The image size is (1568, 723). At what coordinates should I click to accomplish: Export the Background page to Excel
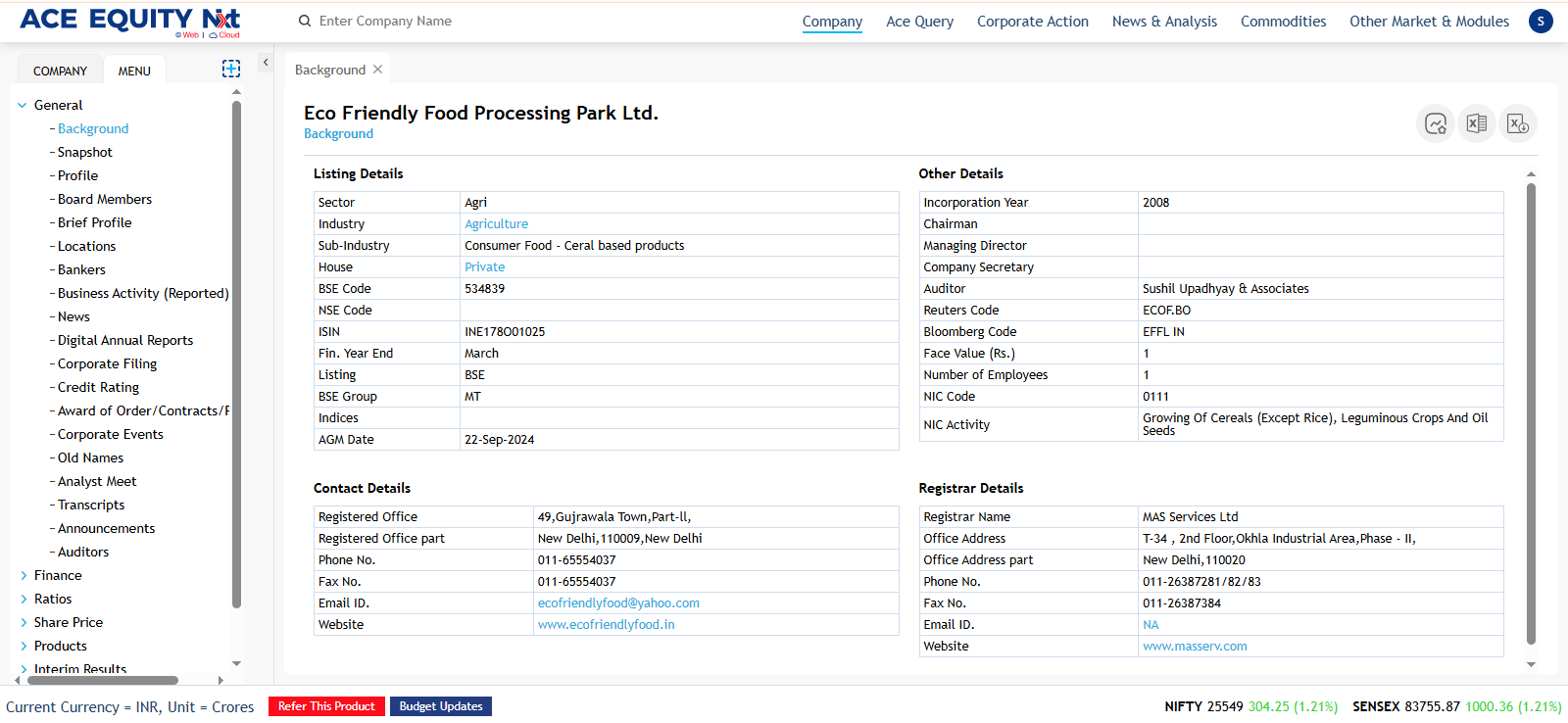point(1477,123)
